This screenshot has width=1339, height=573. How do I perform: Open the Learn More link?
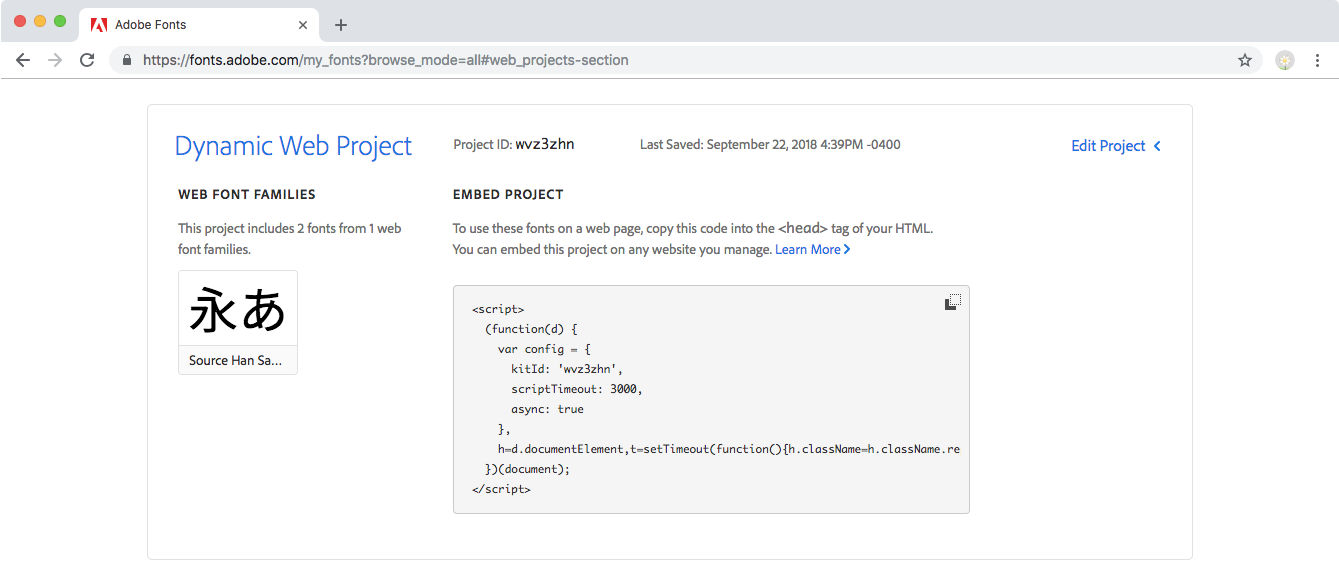pos(812,249)
